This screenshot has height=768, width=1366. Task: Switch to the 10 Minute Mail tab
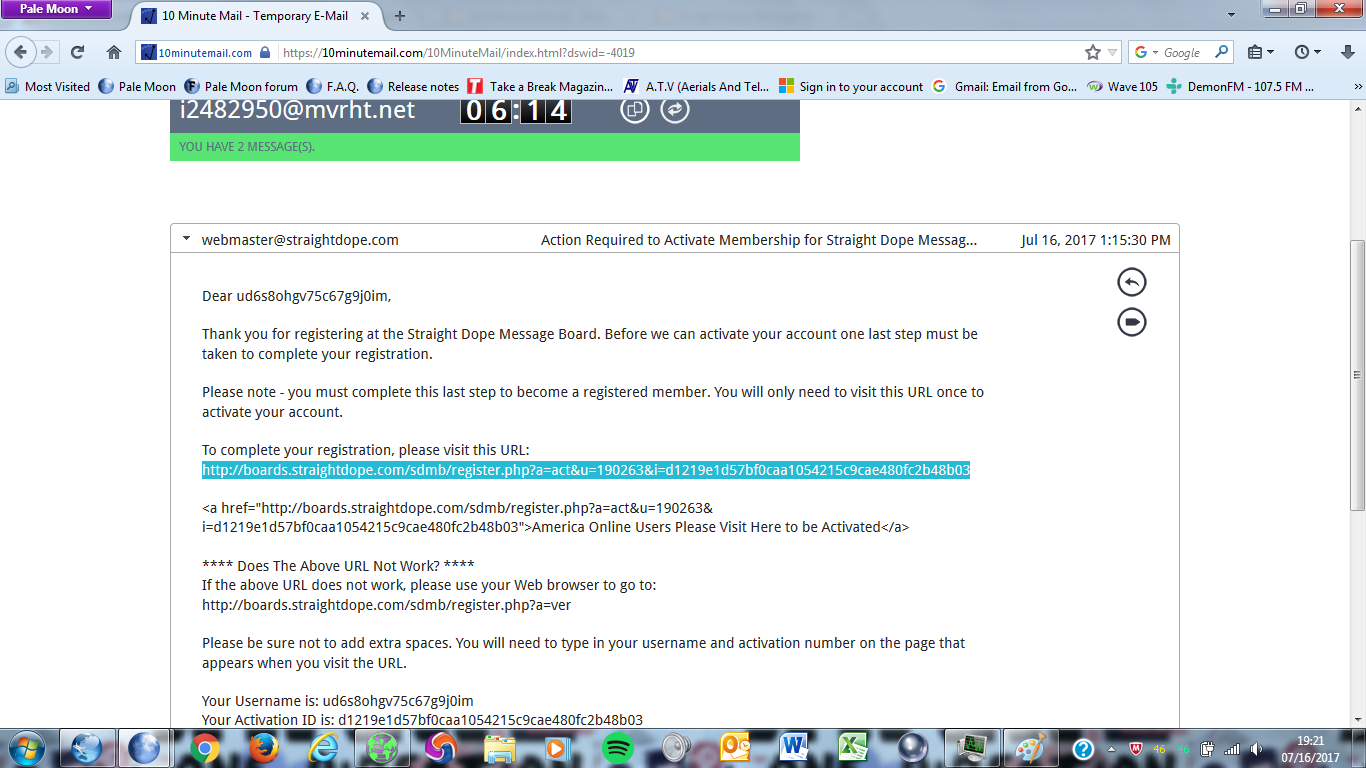click(x=250, y=16)
